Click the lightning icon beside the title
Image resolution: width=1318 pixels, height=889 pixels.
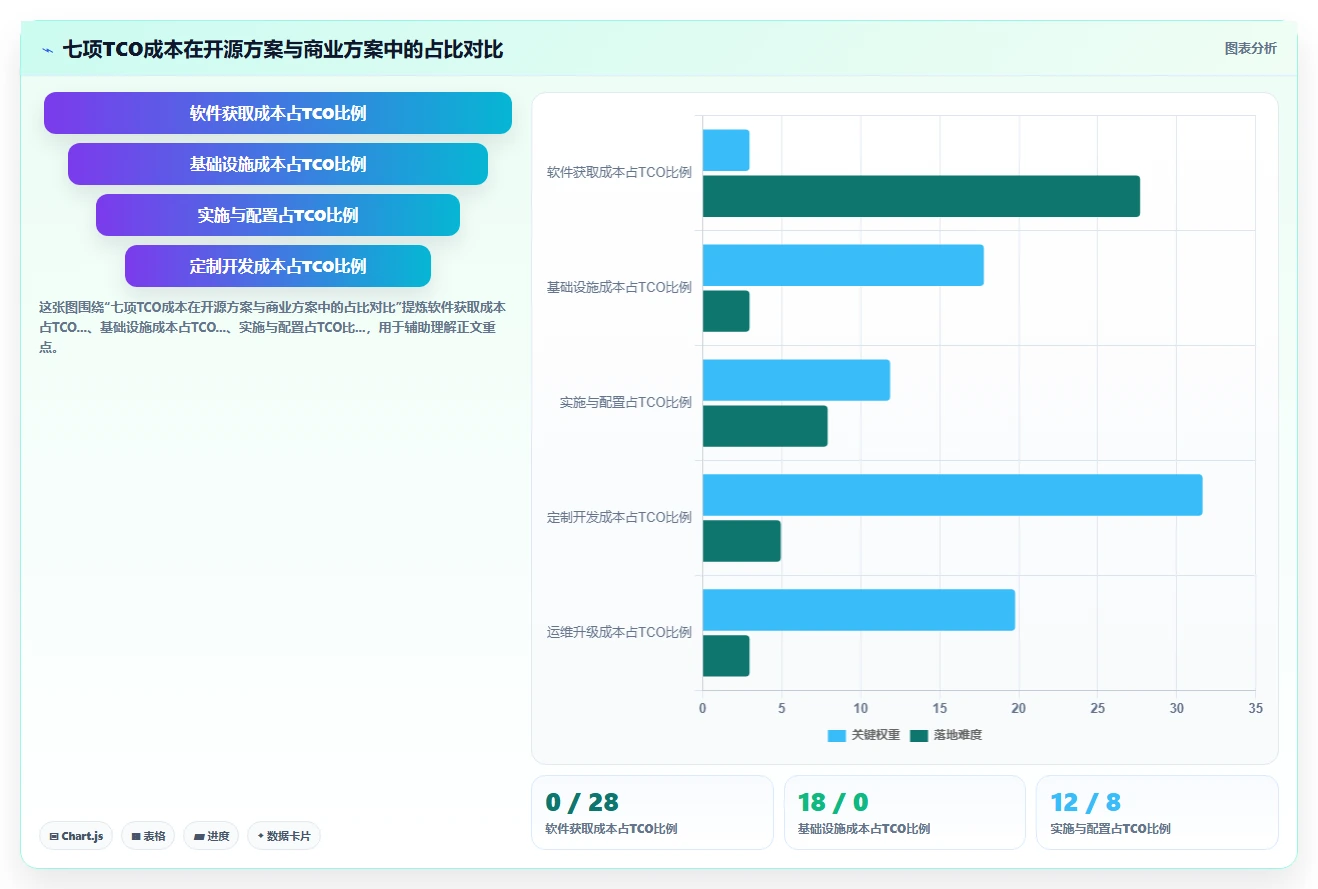click(47, 49)
